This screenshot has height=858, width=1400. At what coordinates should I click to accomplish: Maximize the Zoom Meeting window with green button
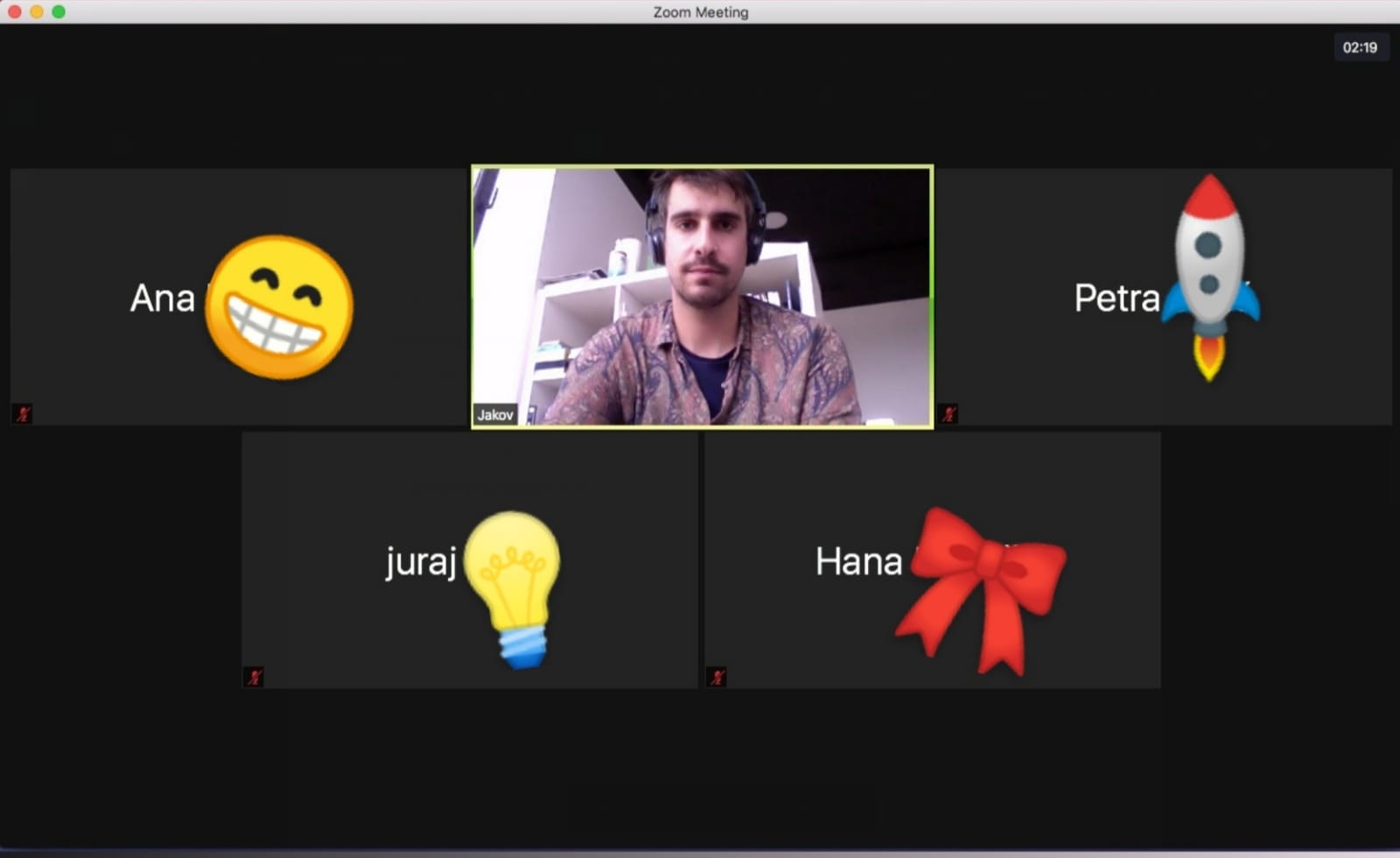point(59,11)
